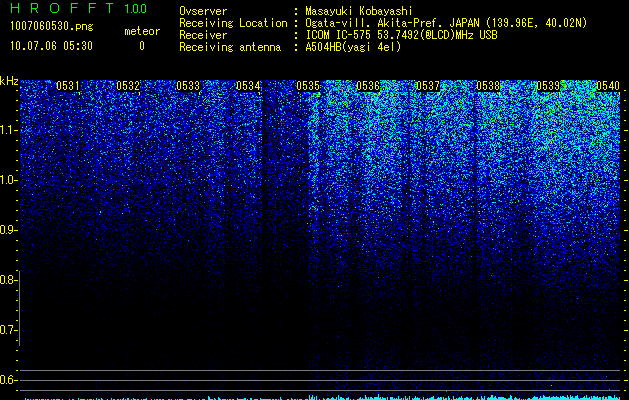Click the 0536 time marker
The height and width of the screenshot is (400, 629).
point(368,86)
